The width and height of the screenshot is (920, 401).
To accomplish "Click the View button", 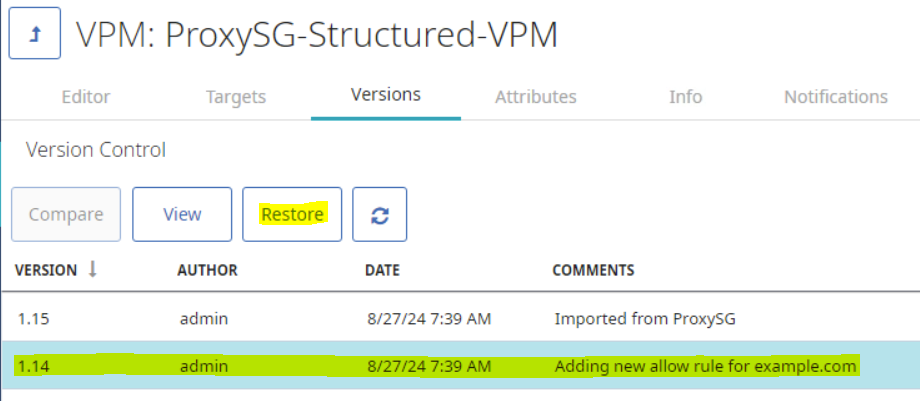I will [182, 215].
